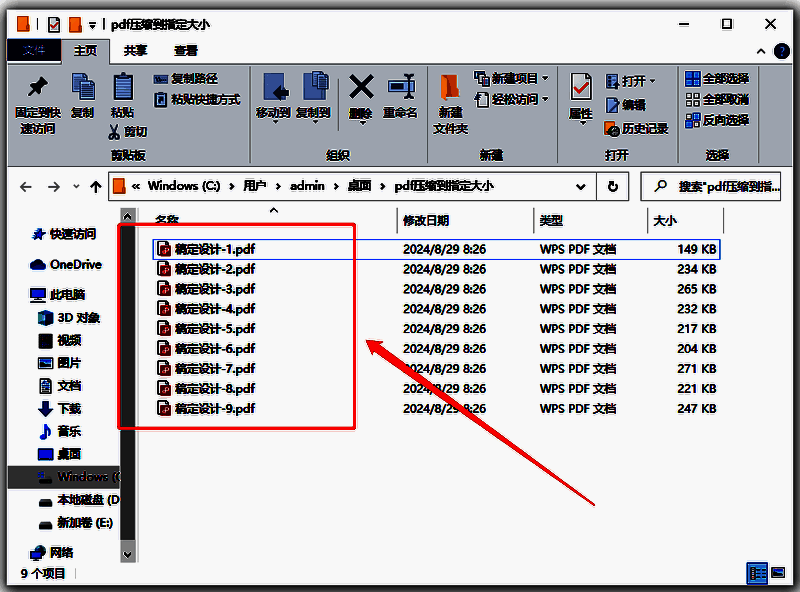The width and height of the screenshot is (800, 592).
Task: Open the View ribbon tab
Action: [186, 50]
